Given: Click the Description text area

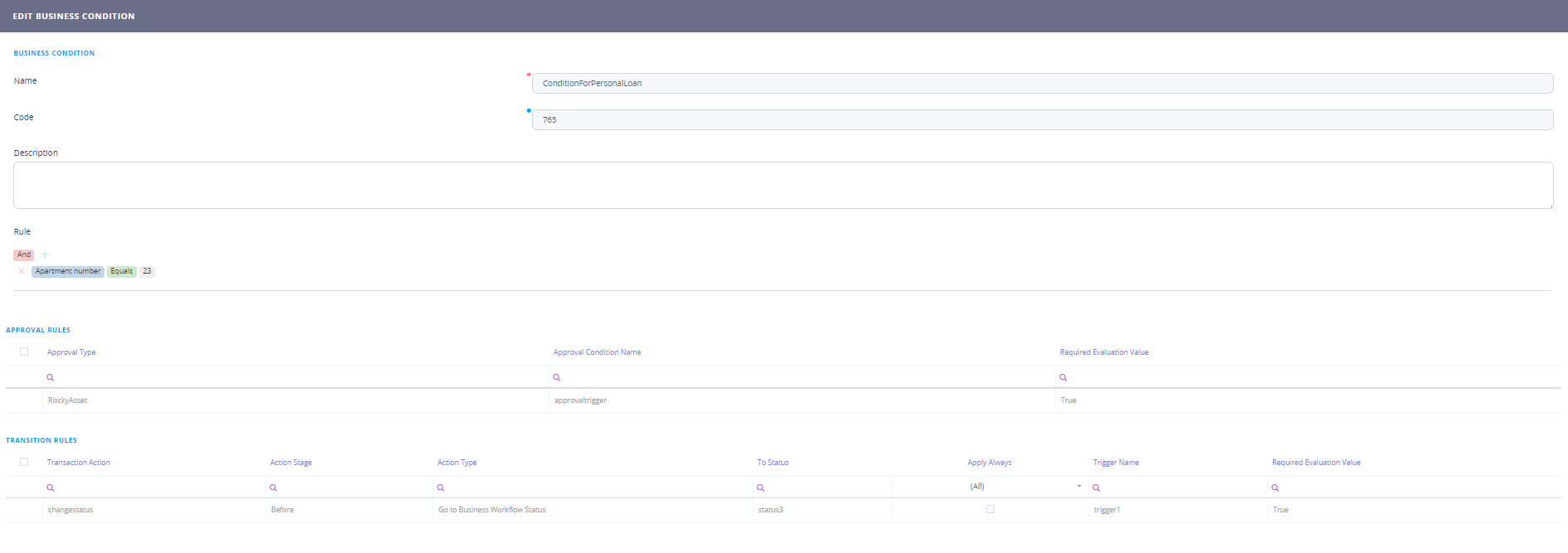Looking at the screenshot, I should pos(782,185).
